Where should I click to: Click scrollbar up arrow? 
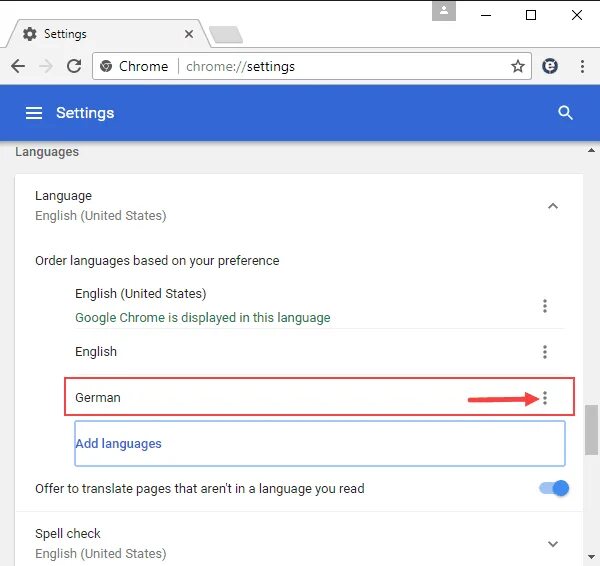coord(591,150)
